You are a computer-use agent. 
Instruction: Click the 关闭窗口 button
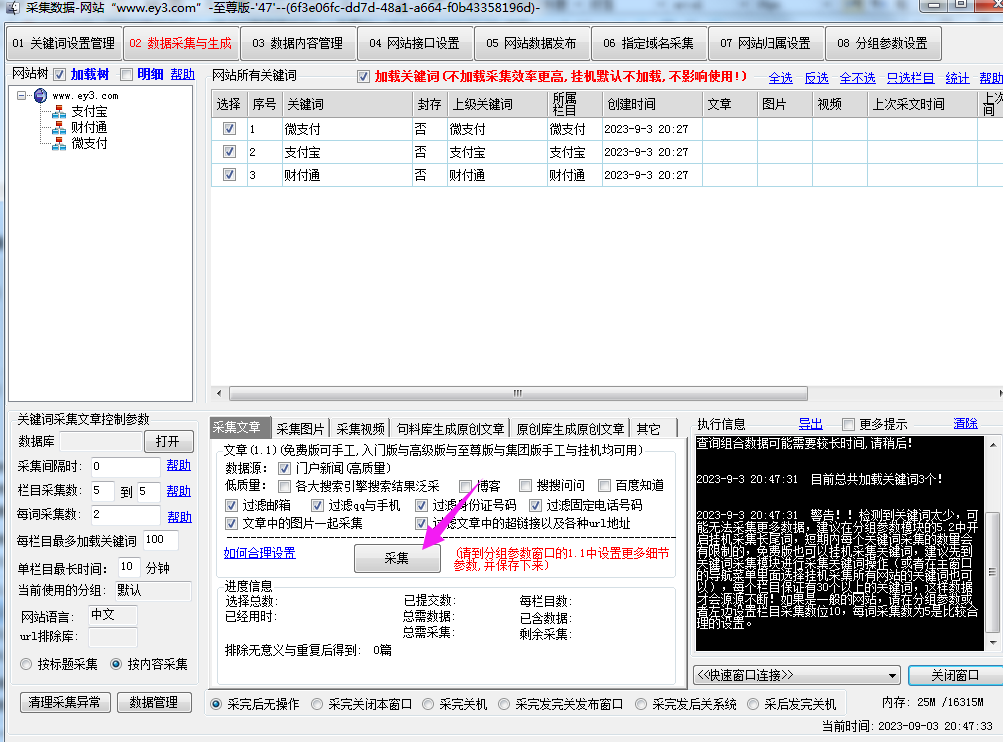[955, 675]
